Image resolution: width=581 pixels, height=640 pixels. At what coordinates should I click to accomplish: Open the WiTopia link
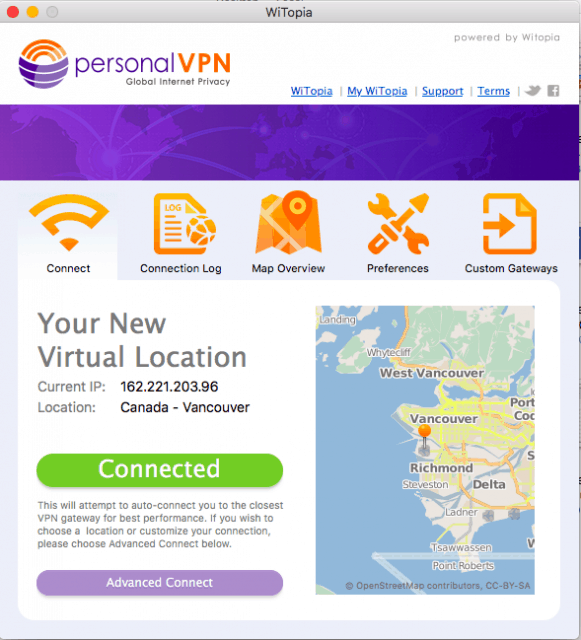point(312,91)
